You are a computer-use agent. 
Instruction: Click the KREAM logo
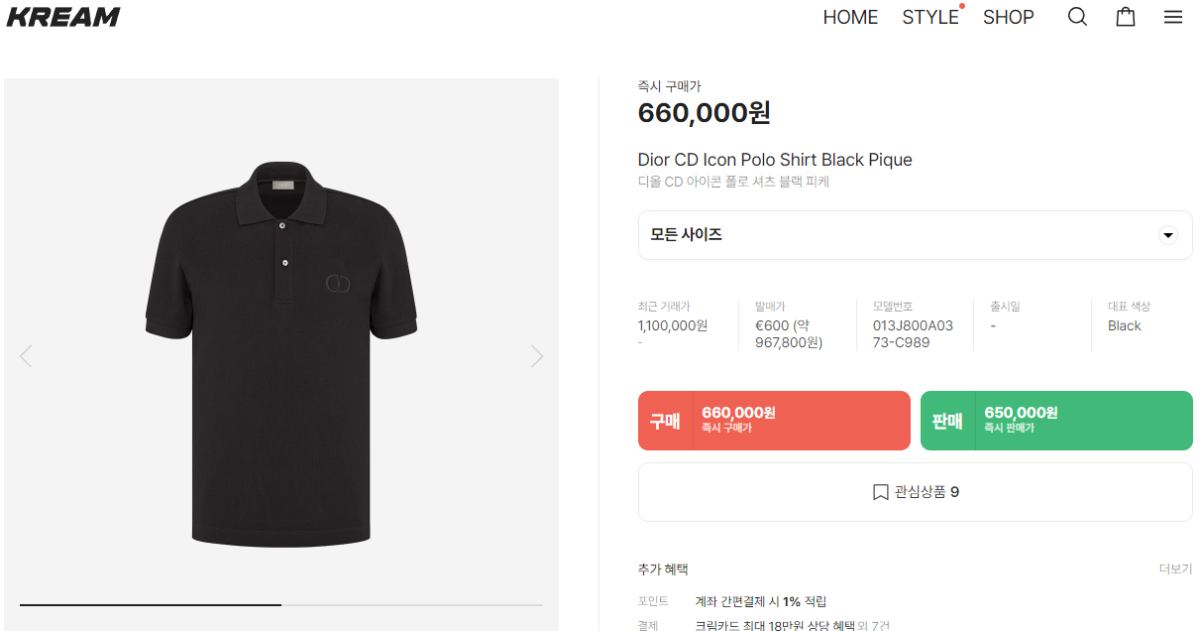(63, 17)
